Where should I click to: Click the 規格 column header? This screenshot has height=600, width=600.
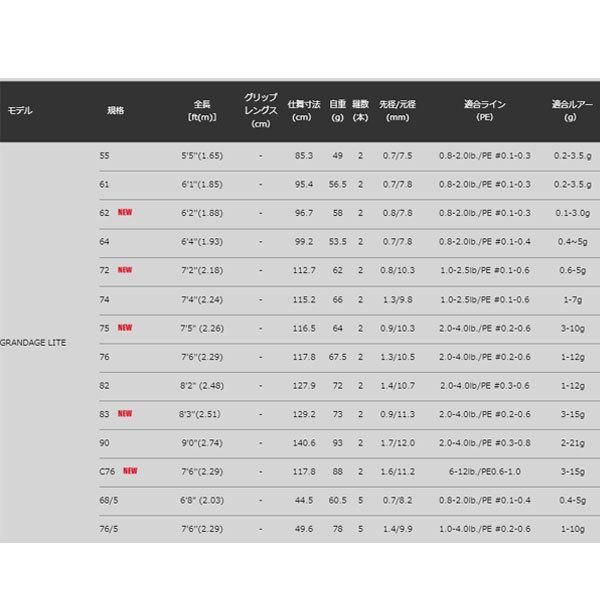pyautogui.click(x=114, y=110)
